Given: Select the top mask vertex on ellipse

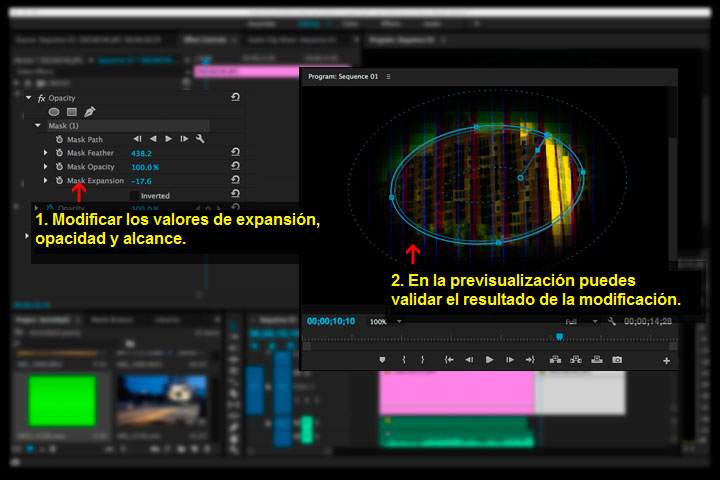Looking at the screenshot, I should pyautogui.click(x=476, y=127).
